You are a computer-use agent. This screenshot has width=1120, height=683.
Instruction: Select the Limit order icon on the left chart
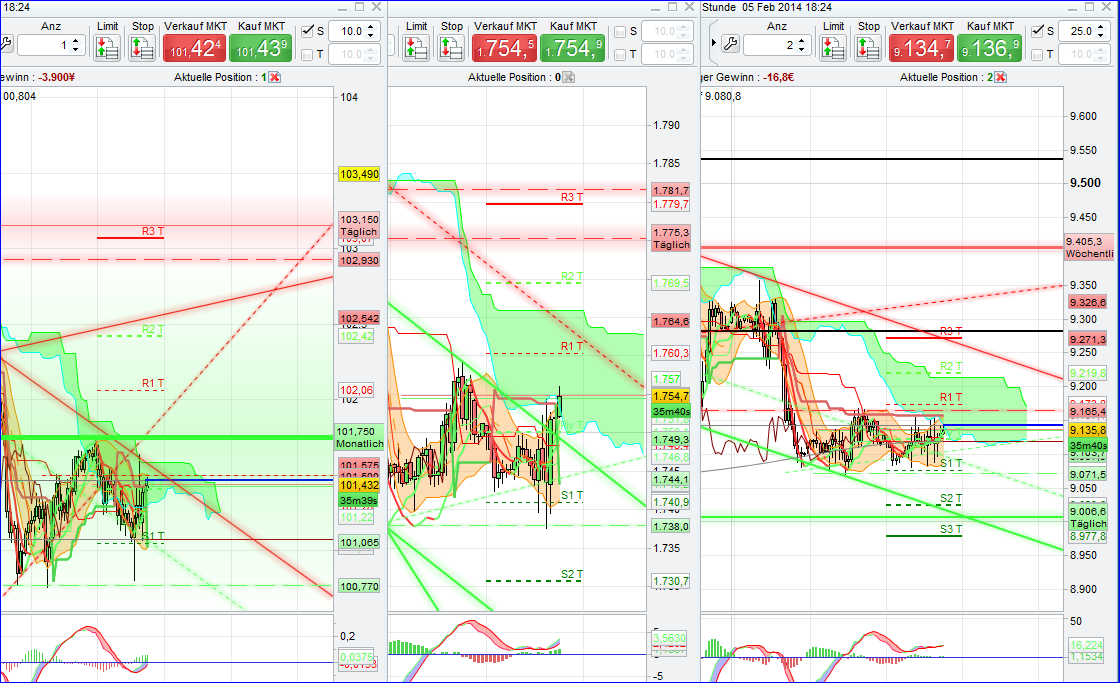click(105, 47)
